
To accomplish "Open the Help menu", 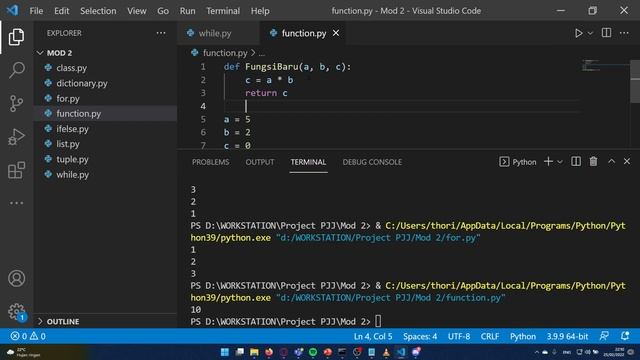I will click(260, 11).
